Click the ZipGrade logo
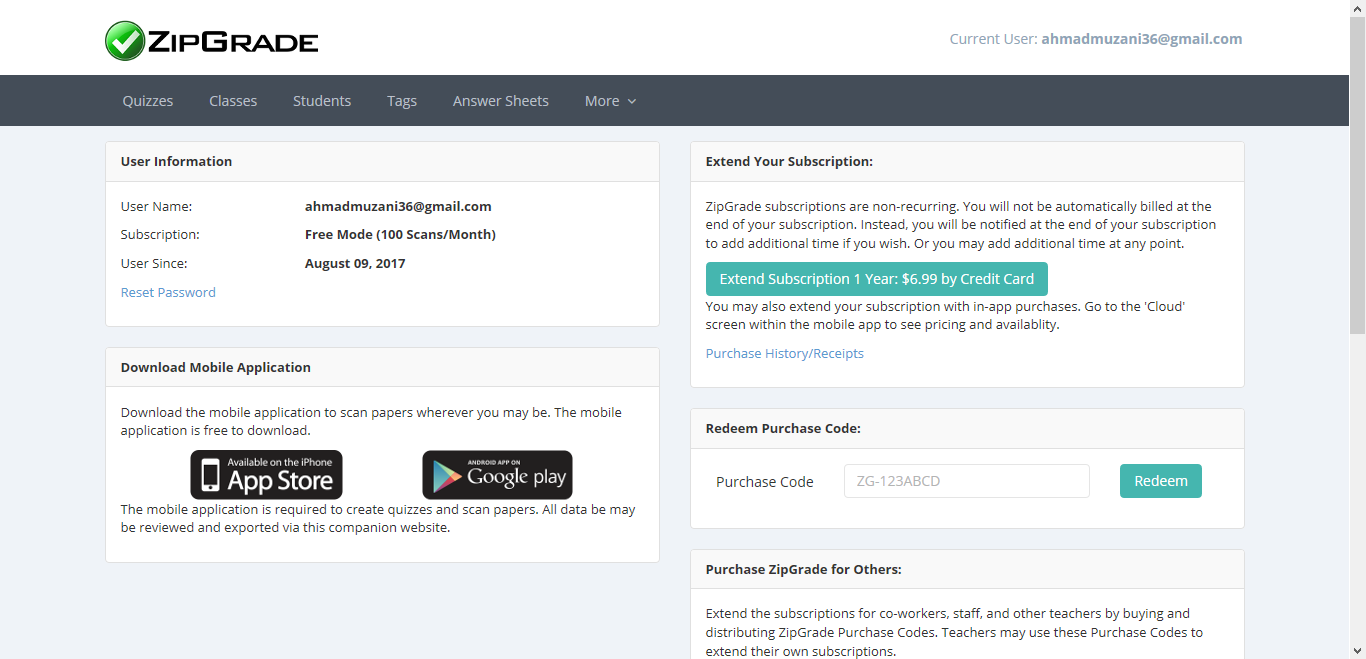The width and height of the screenshot is (1366, 659). coord(212,41)
